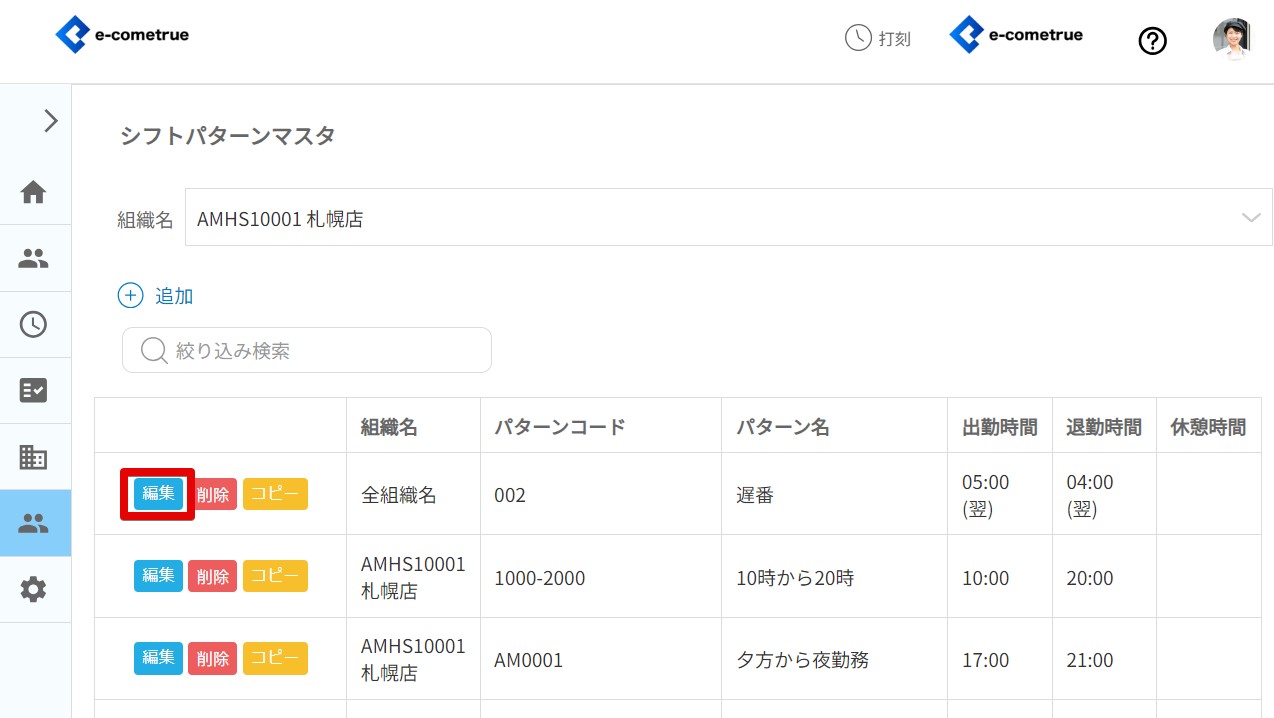1274x718 pixels.
Task: Click the clock icon in sidebar
Action: [34, 324]
